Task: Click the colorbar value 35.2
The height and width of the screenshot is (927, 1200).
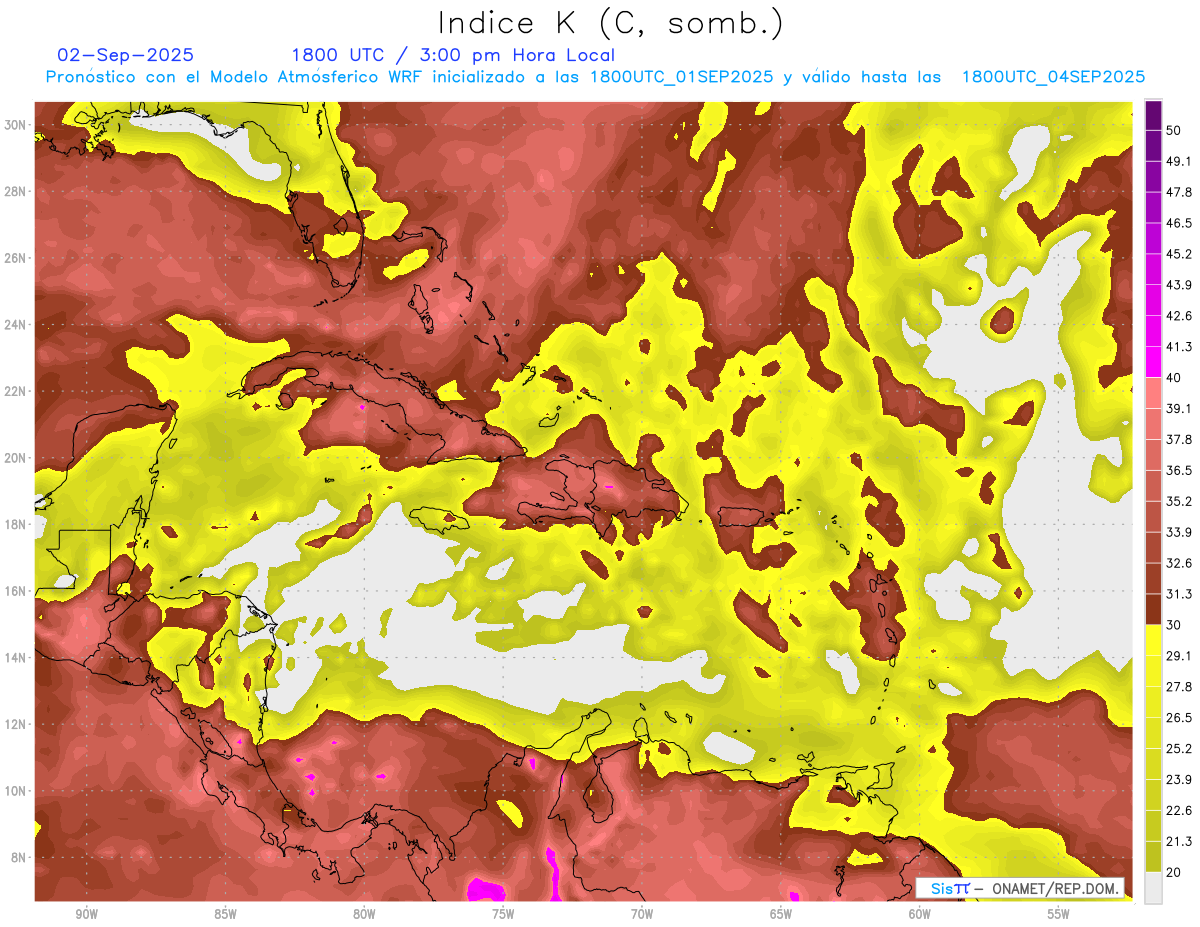Action: (1178, 501)
